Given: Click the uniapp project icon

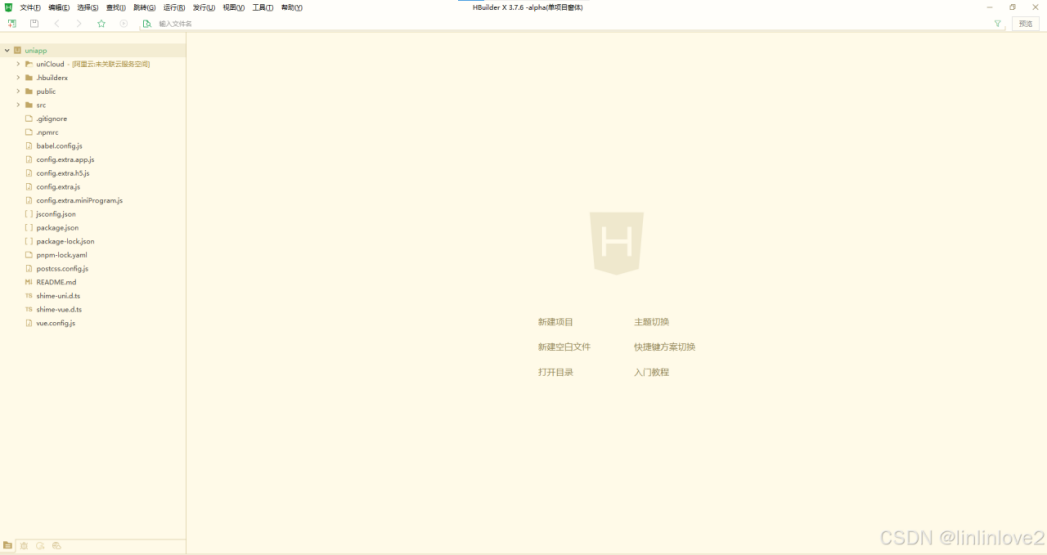Looking at the screenshot, I should click(18, 50).
